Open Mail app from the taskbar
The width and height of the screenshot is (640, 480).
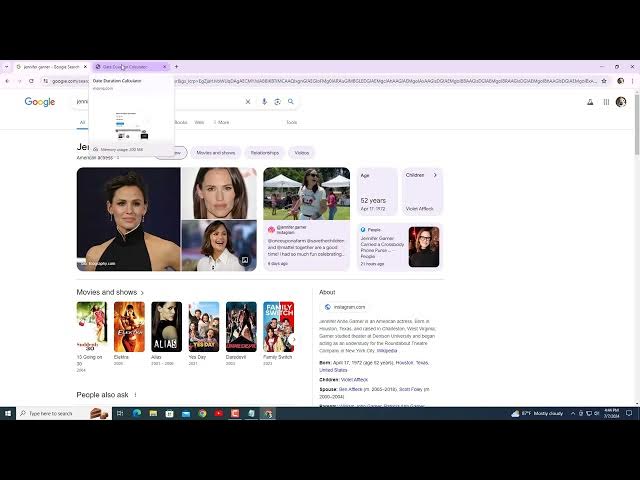coord(186,413)
